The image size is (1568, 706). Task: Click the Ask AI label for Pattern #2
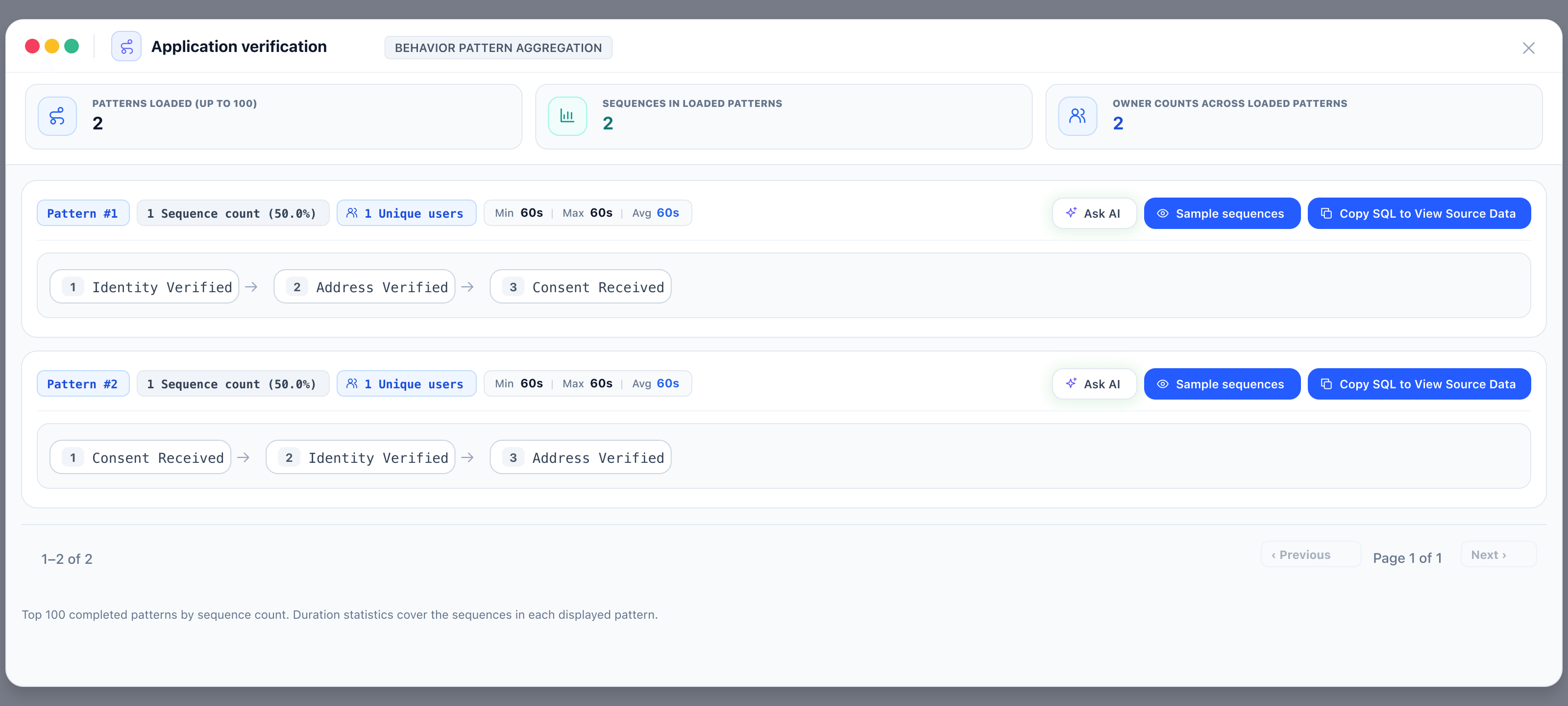click(x=1101, y=384)
